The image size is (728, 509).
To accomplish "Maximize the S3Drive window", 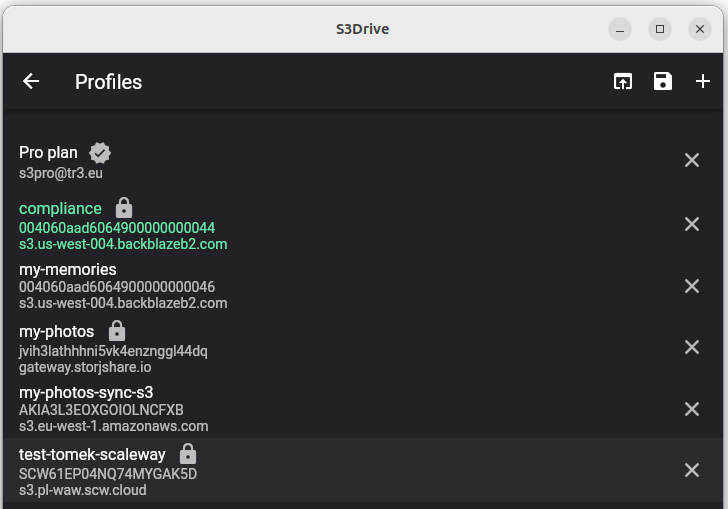I will click(x=660, y=29).
